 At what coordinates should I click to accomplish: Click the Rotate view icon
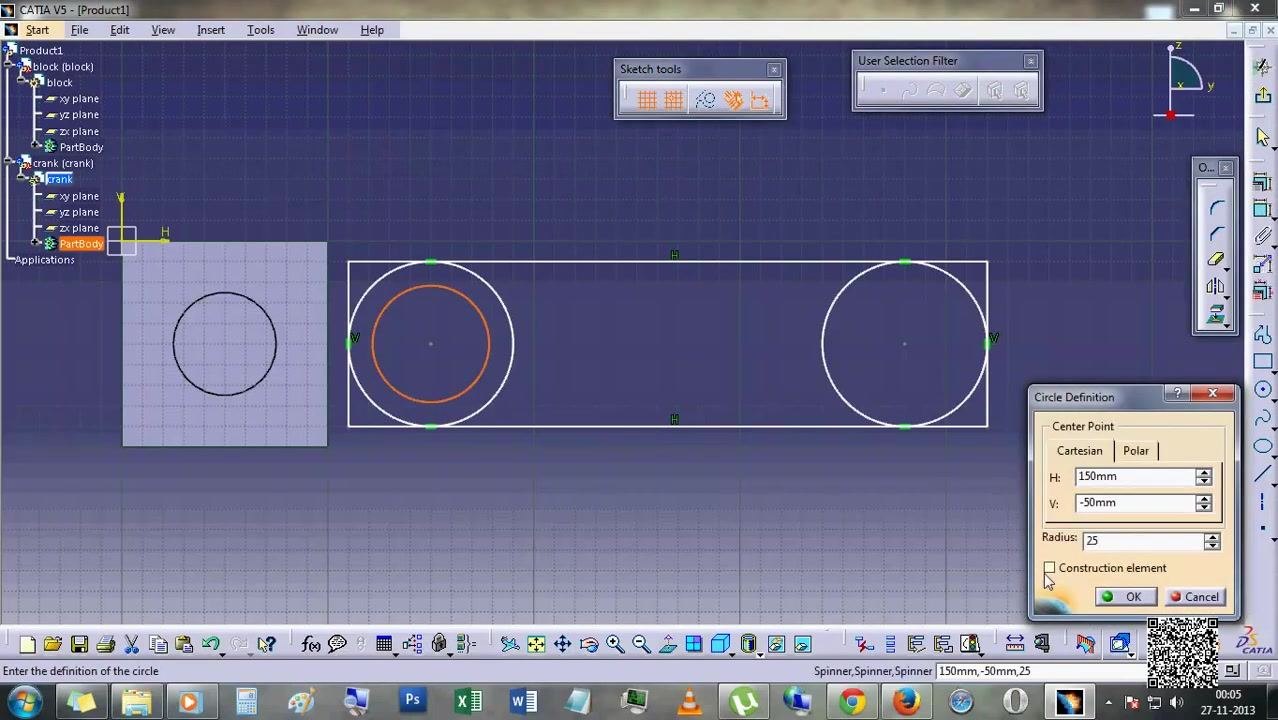(588, 645)
